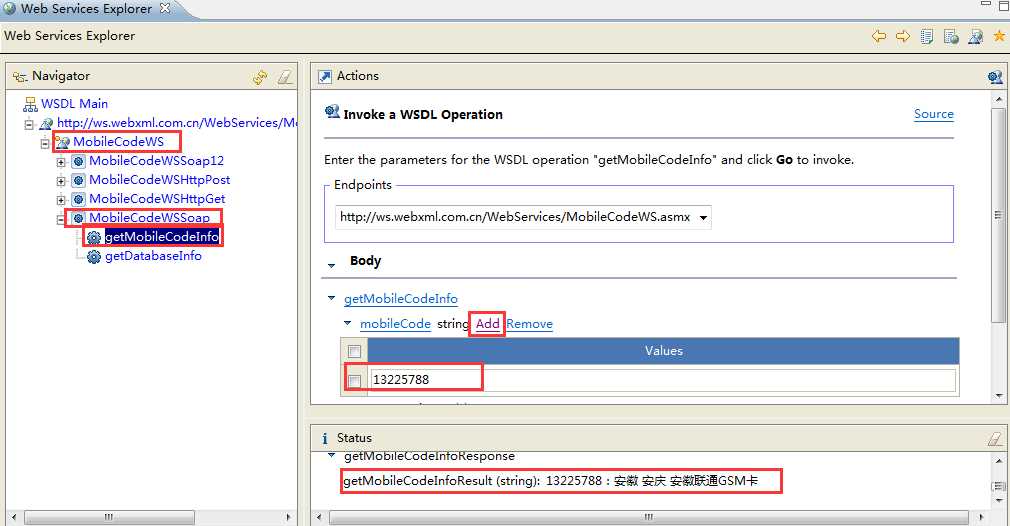This screenshot has width=1010, height=526.
Task: Expand the MobileCodeWSHttpGet node
Action: pos(61,200)
